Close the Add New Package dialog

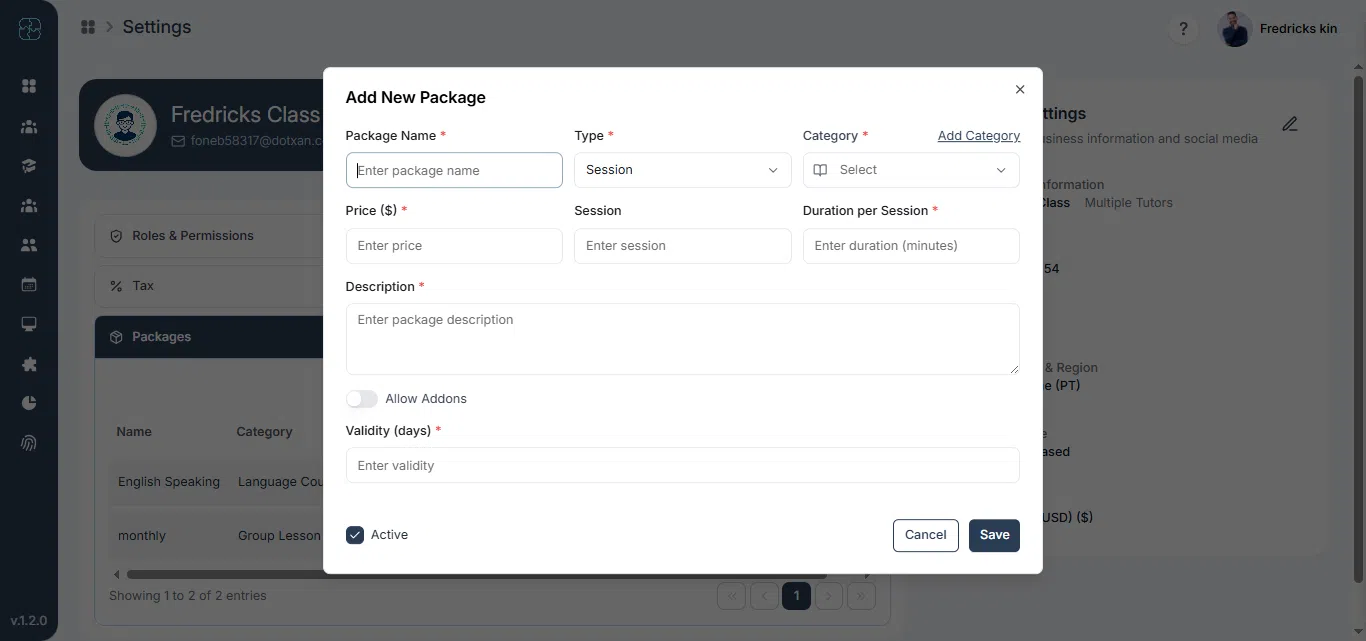1020,89
